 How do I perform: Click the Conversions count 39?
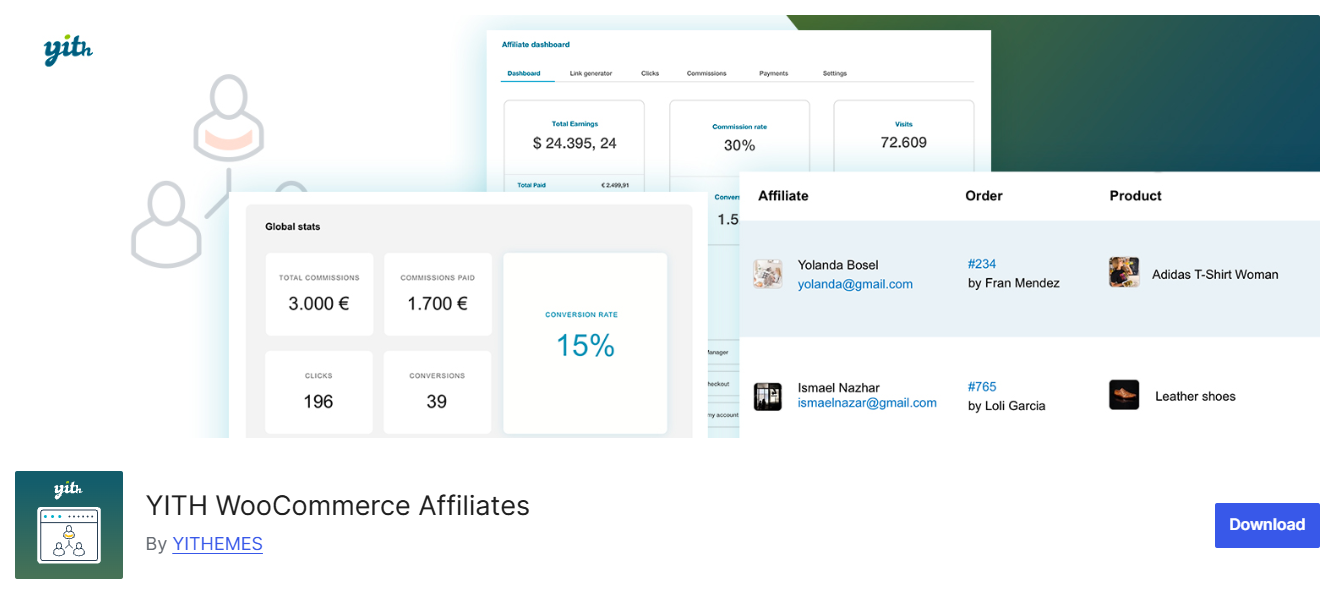click(437, 402)
